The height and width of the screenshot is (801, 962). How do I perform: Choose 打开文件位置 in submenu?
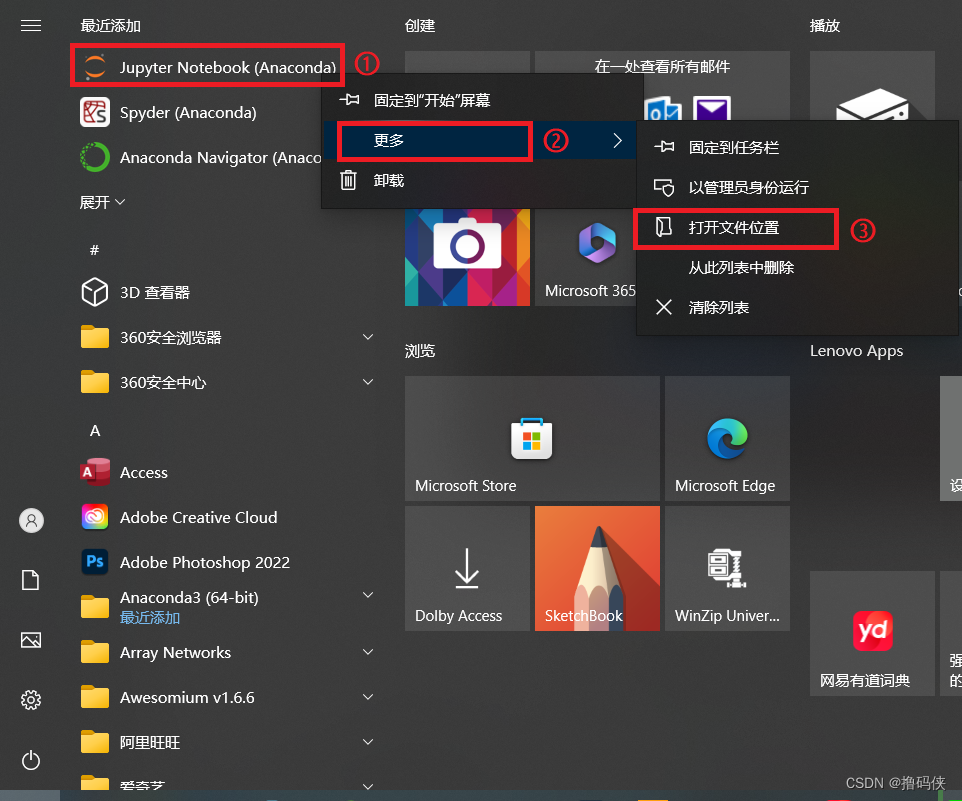797,228
